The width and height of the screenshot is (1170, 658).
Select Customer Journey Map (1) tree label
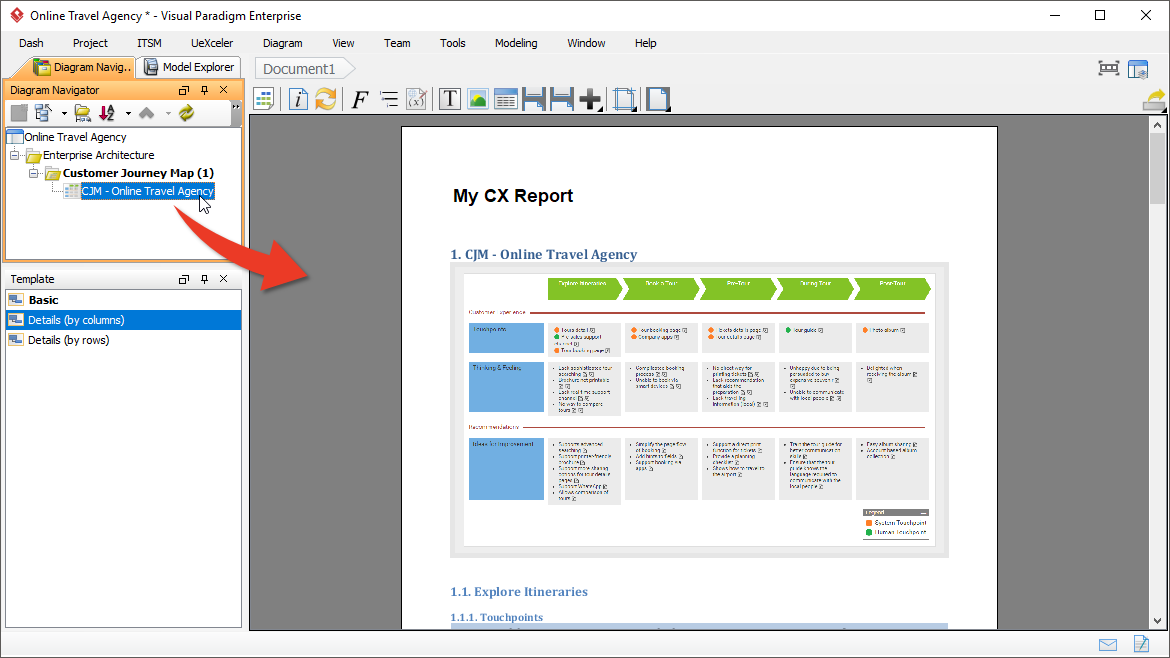pos(138,173)
